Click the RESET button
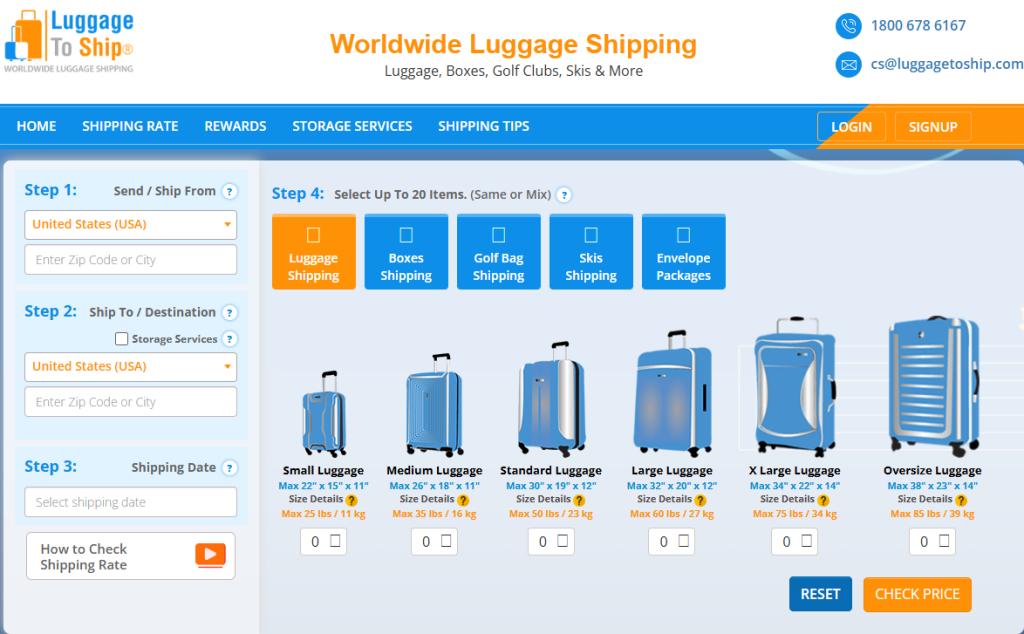 820,594
